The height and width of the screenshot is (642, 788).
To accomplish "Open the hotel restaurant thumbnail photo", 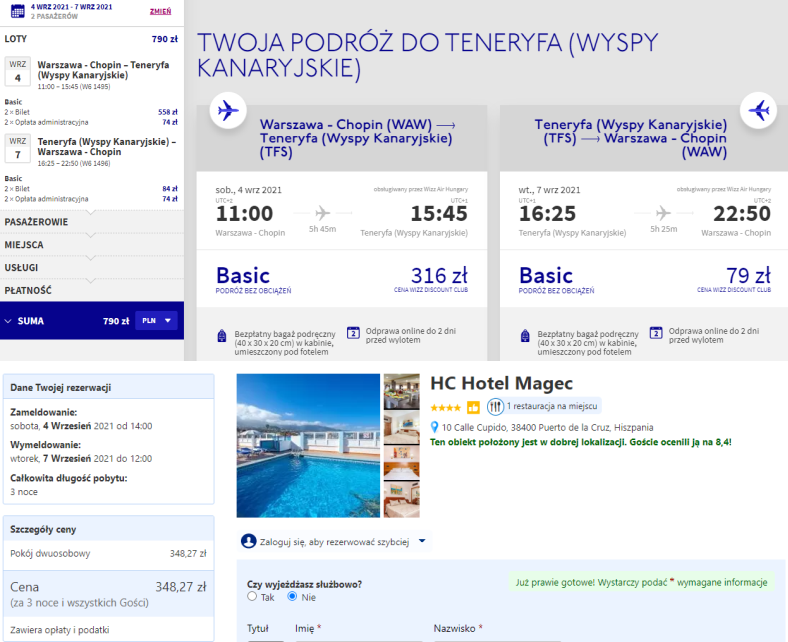I will point(402,391).
